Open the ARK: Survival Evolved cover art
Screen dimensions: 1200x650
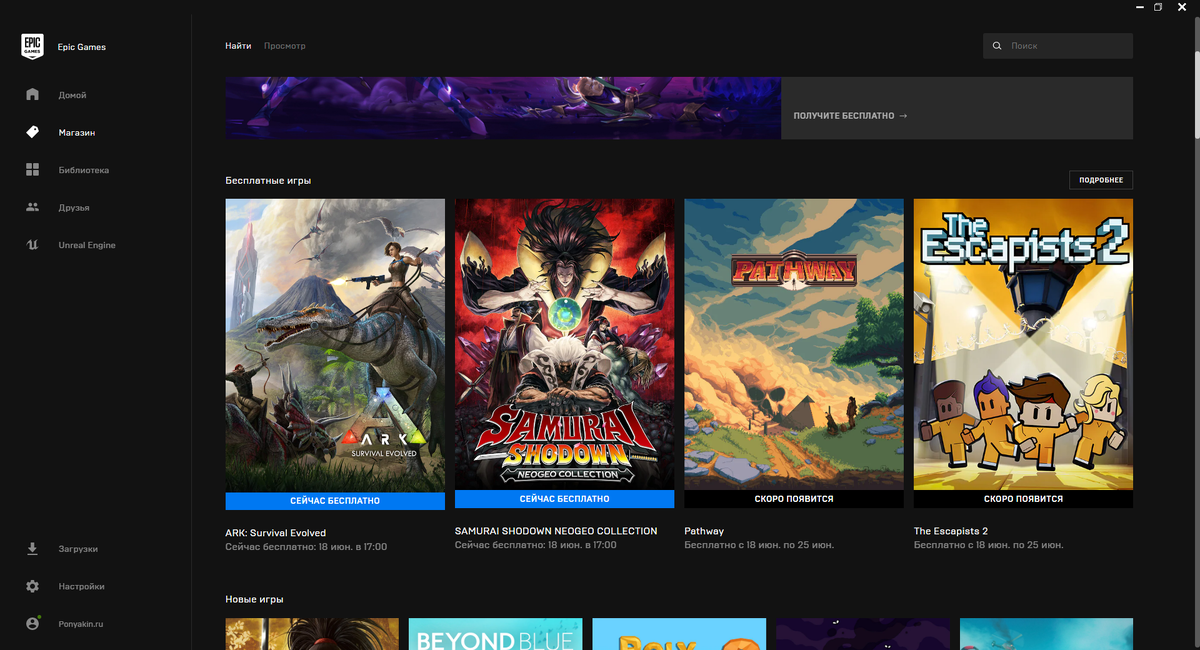(335, 345)
